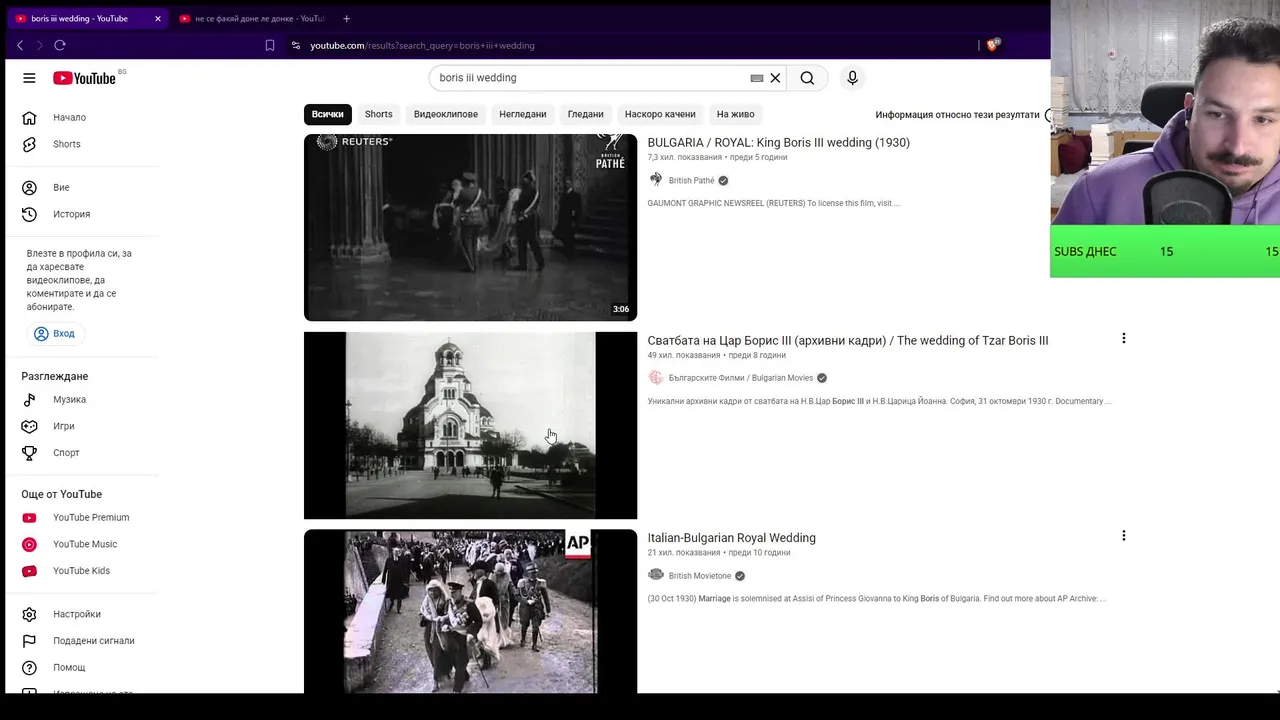The width and height of the screenshot is (1280, 720).
Task: Select the Гледани filter chip
Action: (x=586, y=114)
